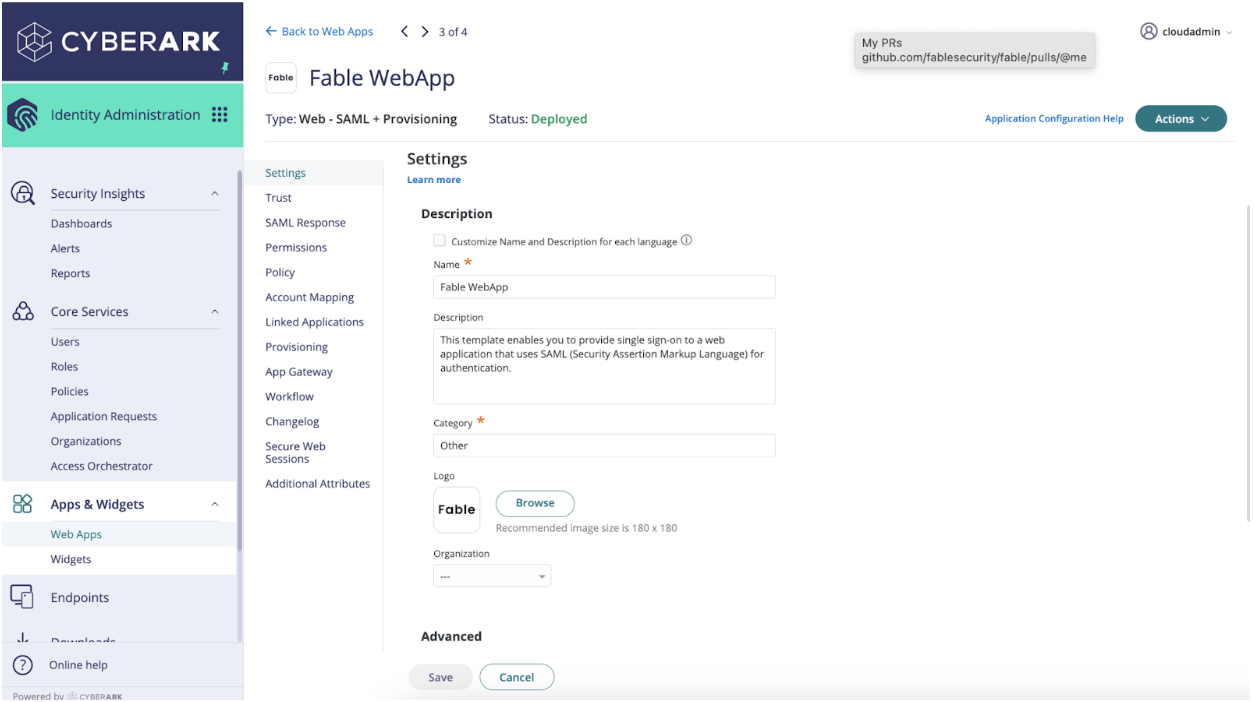This screenshot has height=702, width=1254.
Task: Open the cloudadmin account menu
Action: 1186,32
